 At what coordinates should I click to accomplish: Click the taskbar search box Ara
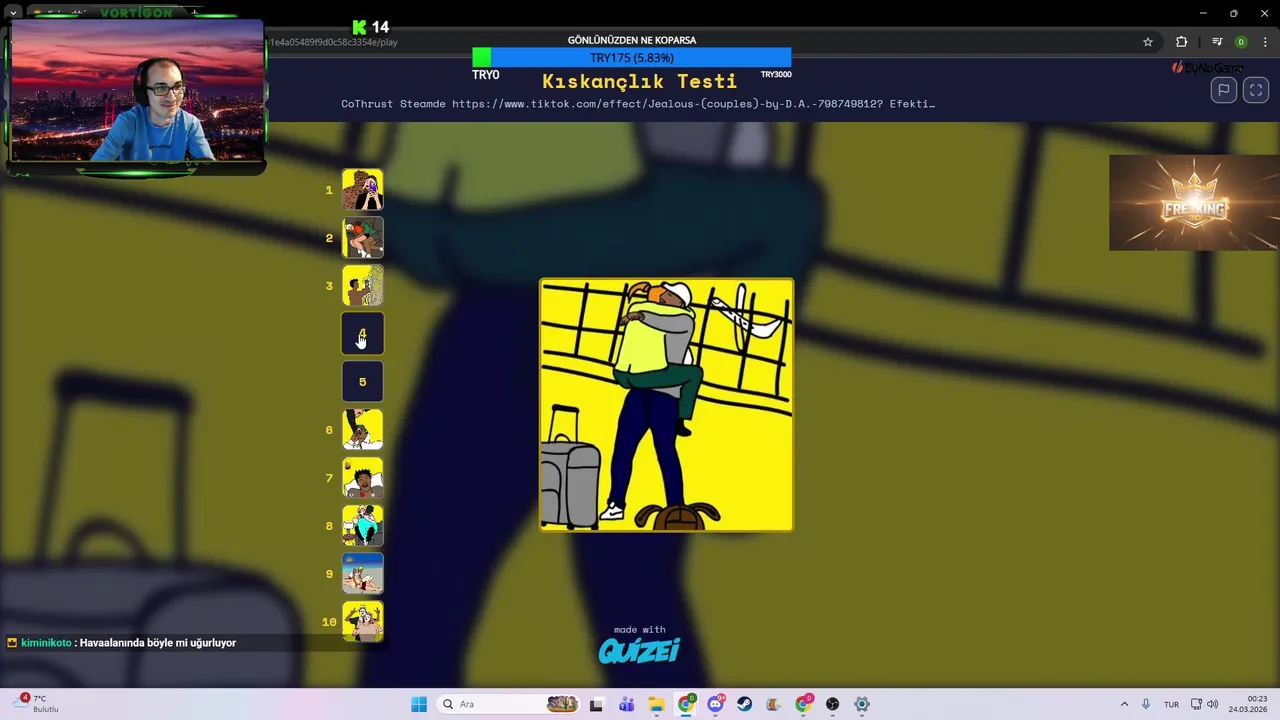tap(510, 704)
